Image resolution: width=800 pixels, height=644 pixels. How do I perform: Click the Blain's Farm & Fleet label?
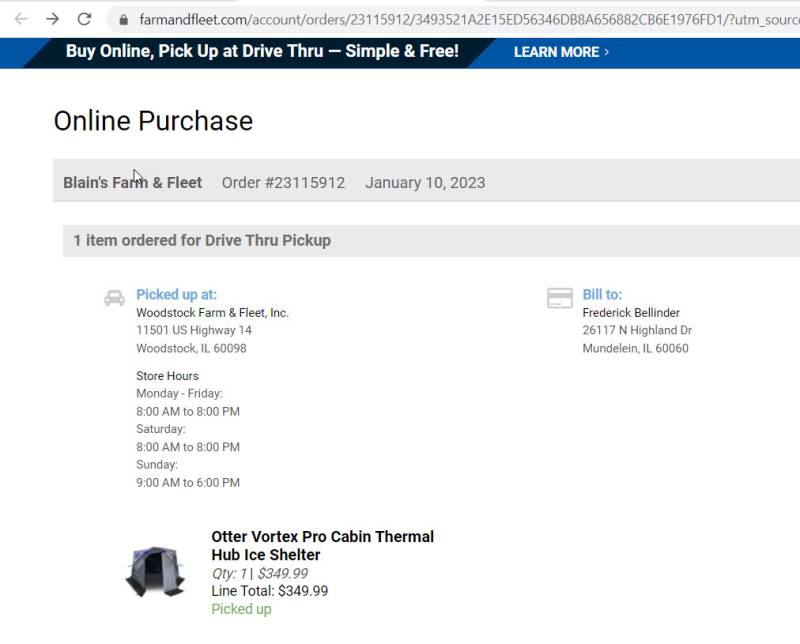point(133,183)
